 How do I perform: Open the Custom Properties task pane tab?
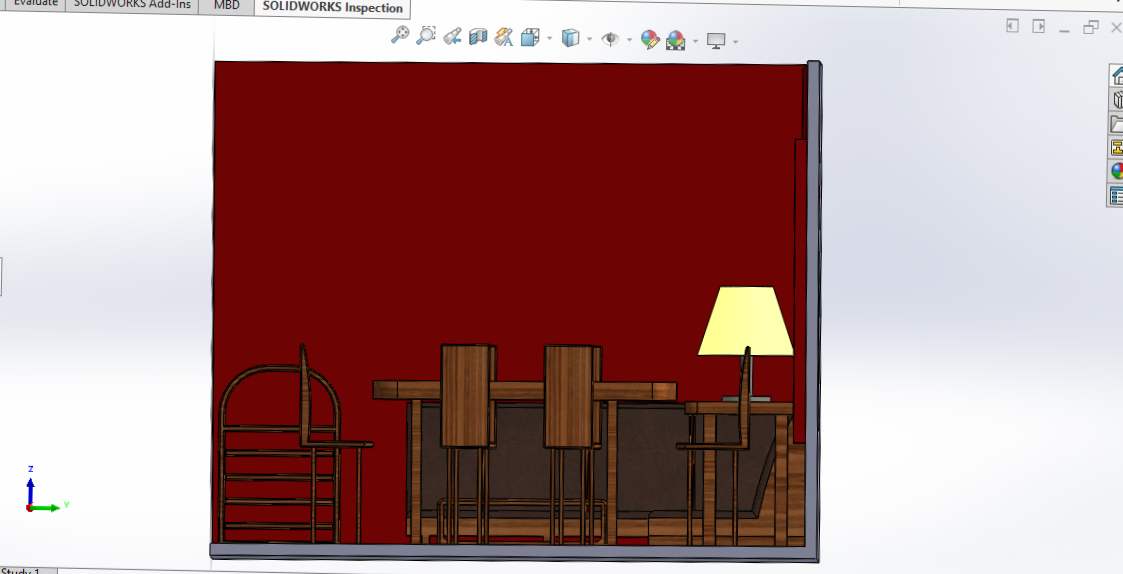click(x=1116, y=194)
